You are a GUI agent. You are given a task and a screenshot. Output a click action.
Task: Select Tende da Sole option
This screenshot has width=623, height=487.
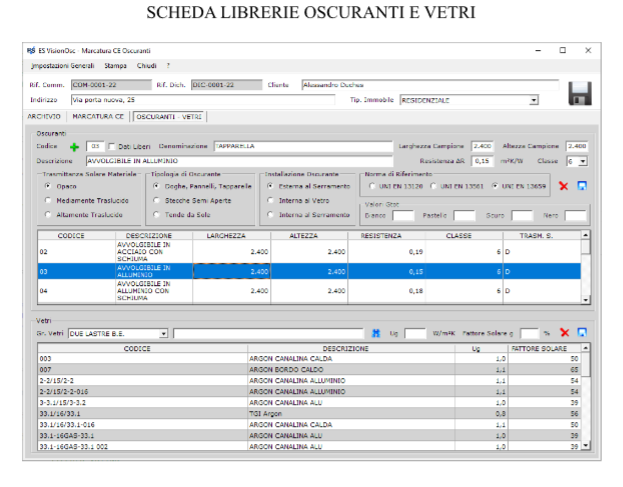(x=157, y=215)
